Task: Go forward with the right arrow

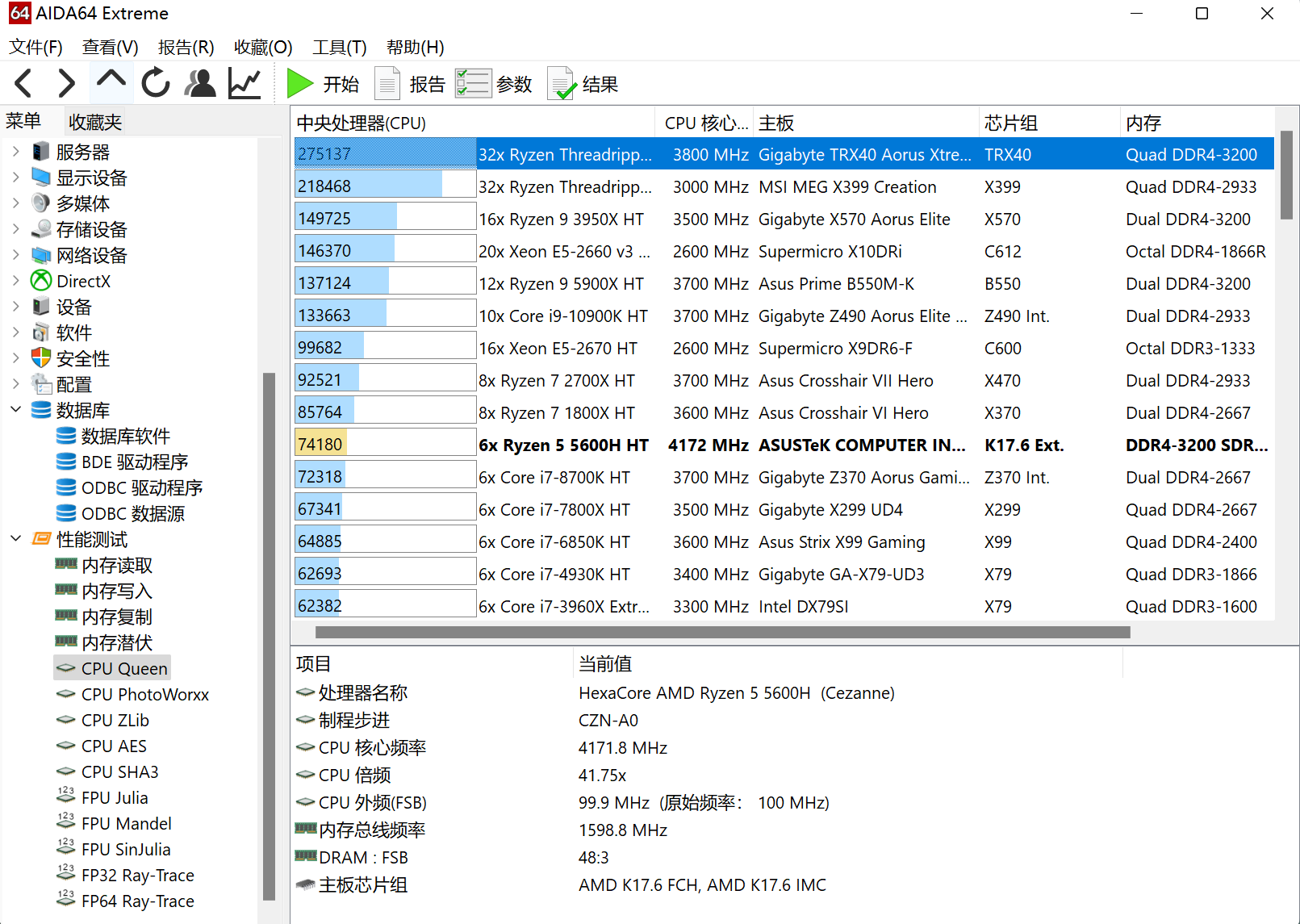Action: coord(66,83)
